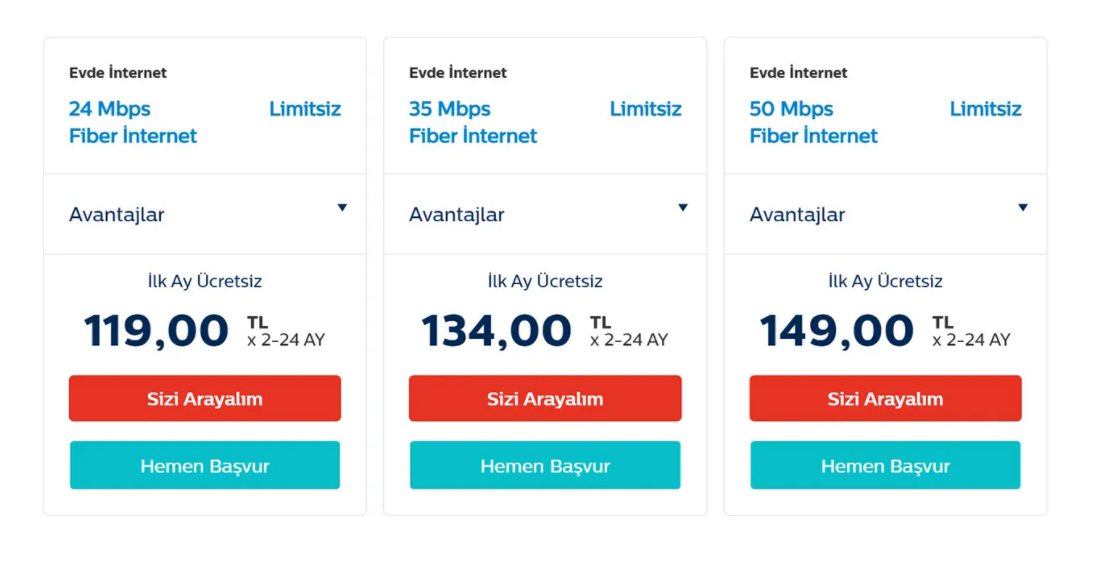Click Sizi Arayalım for the 119,00 TL plan
This screenshot has height=579, width=1113.
[x=205, y=398]
